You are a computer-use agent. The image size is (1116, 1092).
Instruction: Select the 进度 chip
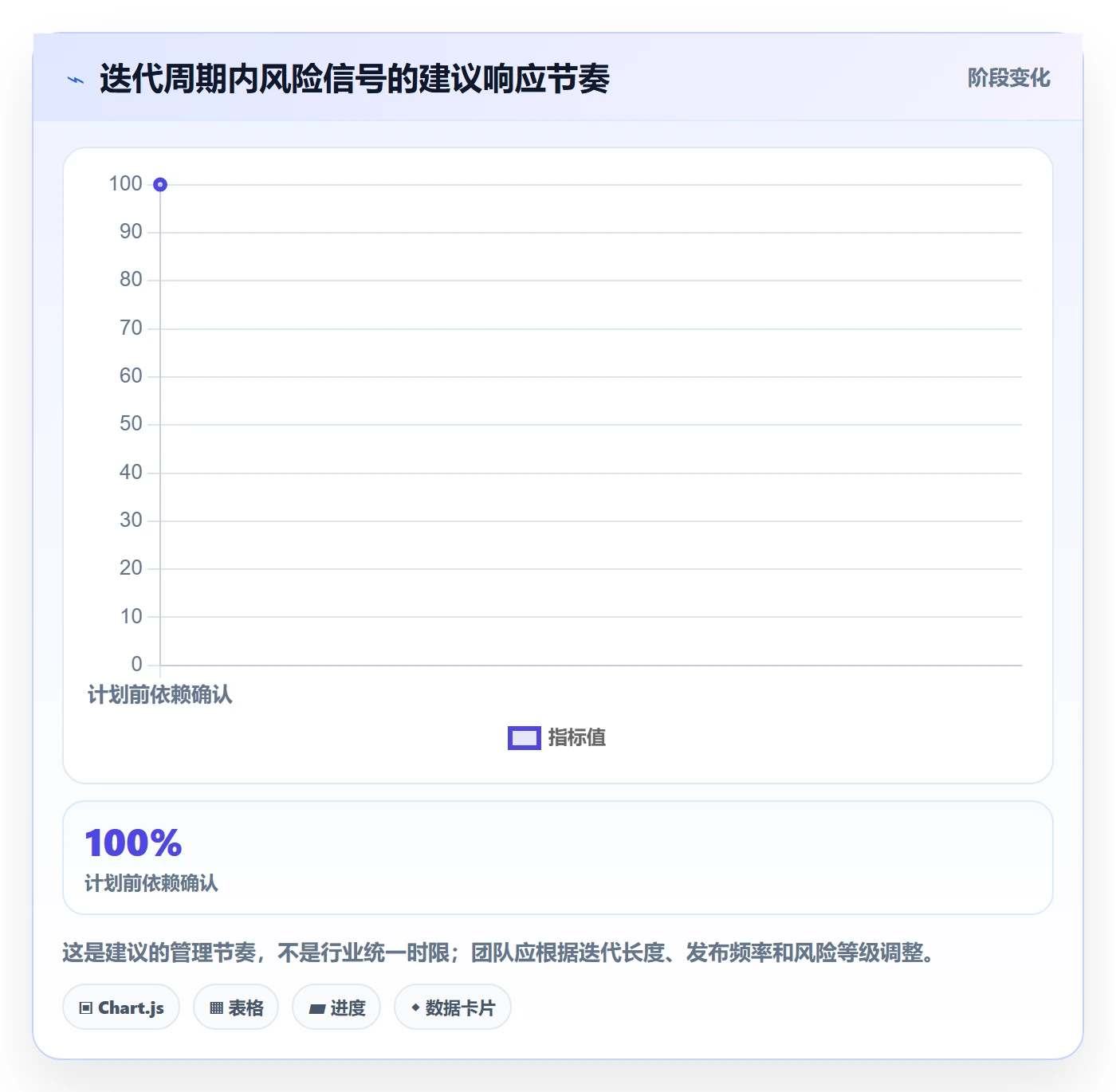[336, 1008]
